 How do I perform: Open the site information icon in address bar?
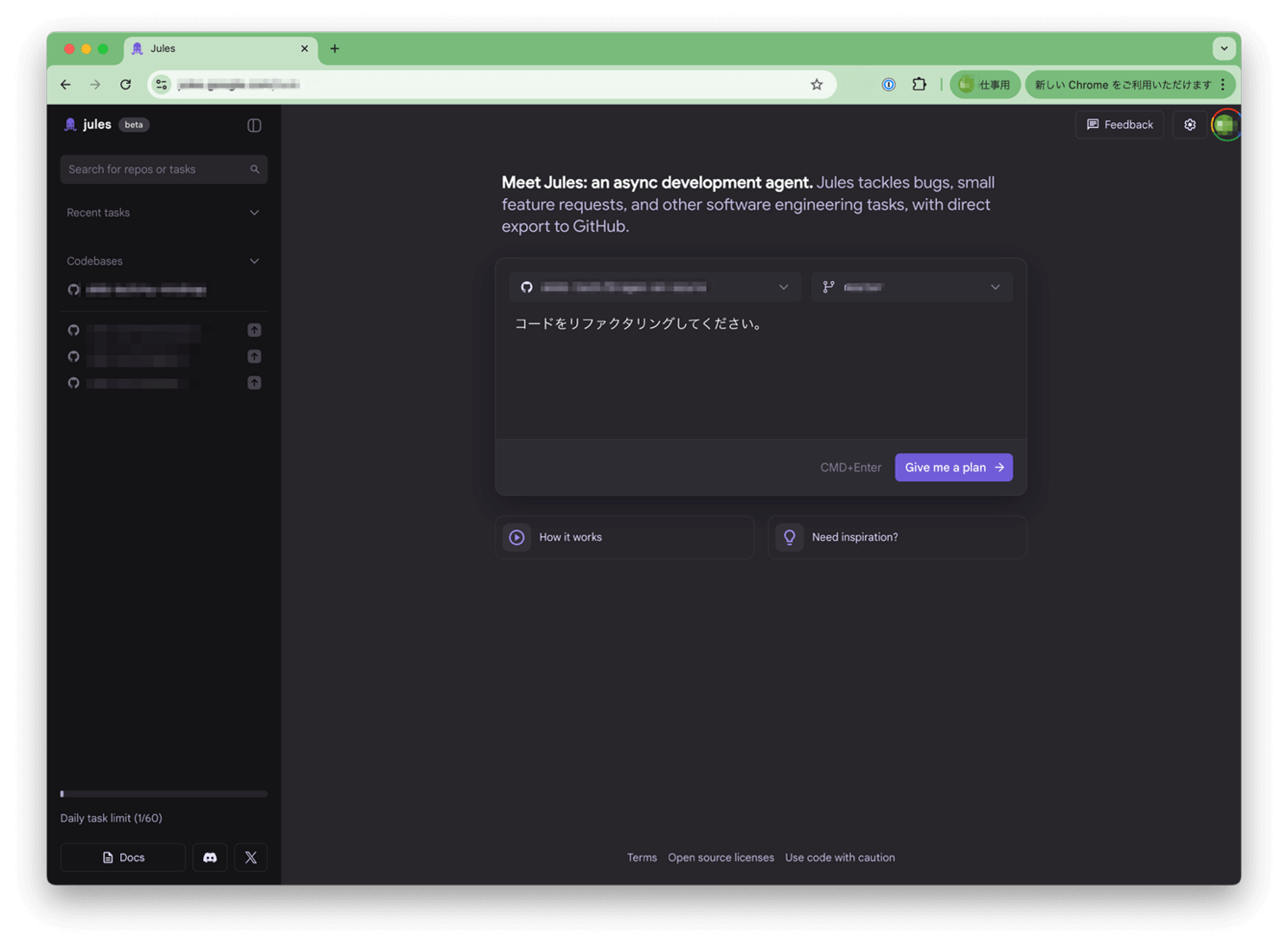162,84
